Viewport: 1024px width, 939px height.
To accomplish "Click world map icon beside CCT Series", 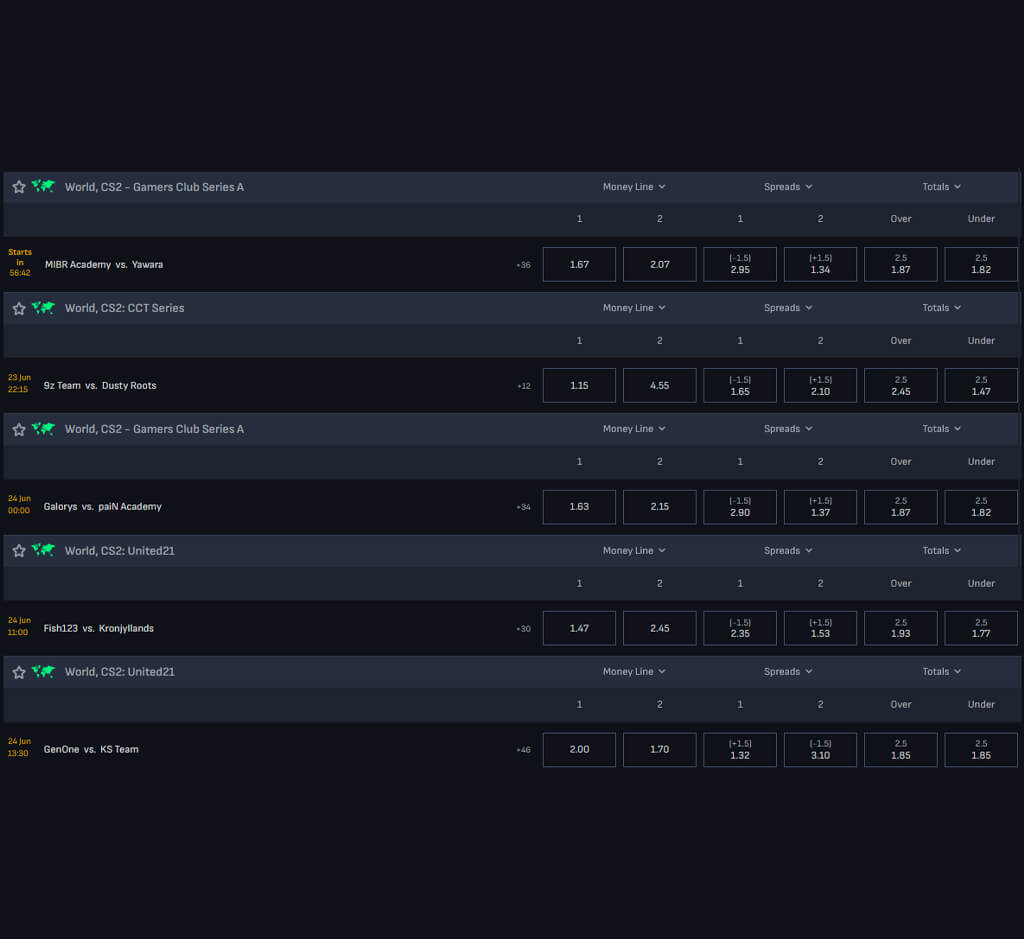I will pos(43,308).
